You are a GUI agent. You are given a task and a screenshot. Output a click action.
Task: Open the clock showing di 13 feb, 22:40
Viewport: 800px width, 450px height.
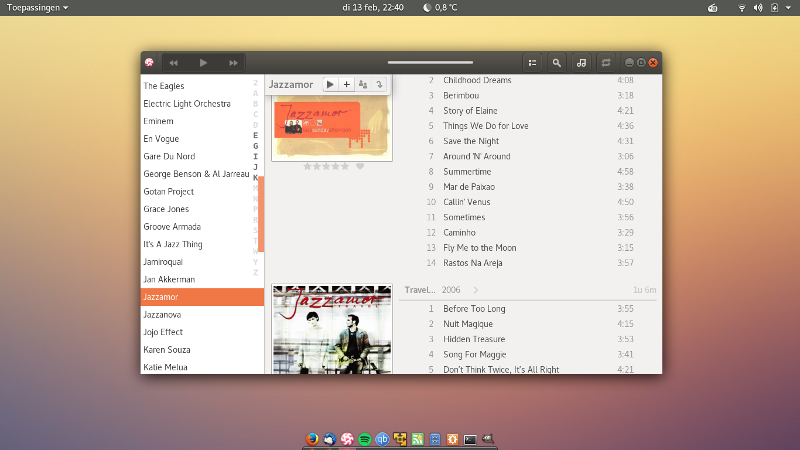click(x=373, y=8)
